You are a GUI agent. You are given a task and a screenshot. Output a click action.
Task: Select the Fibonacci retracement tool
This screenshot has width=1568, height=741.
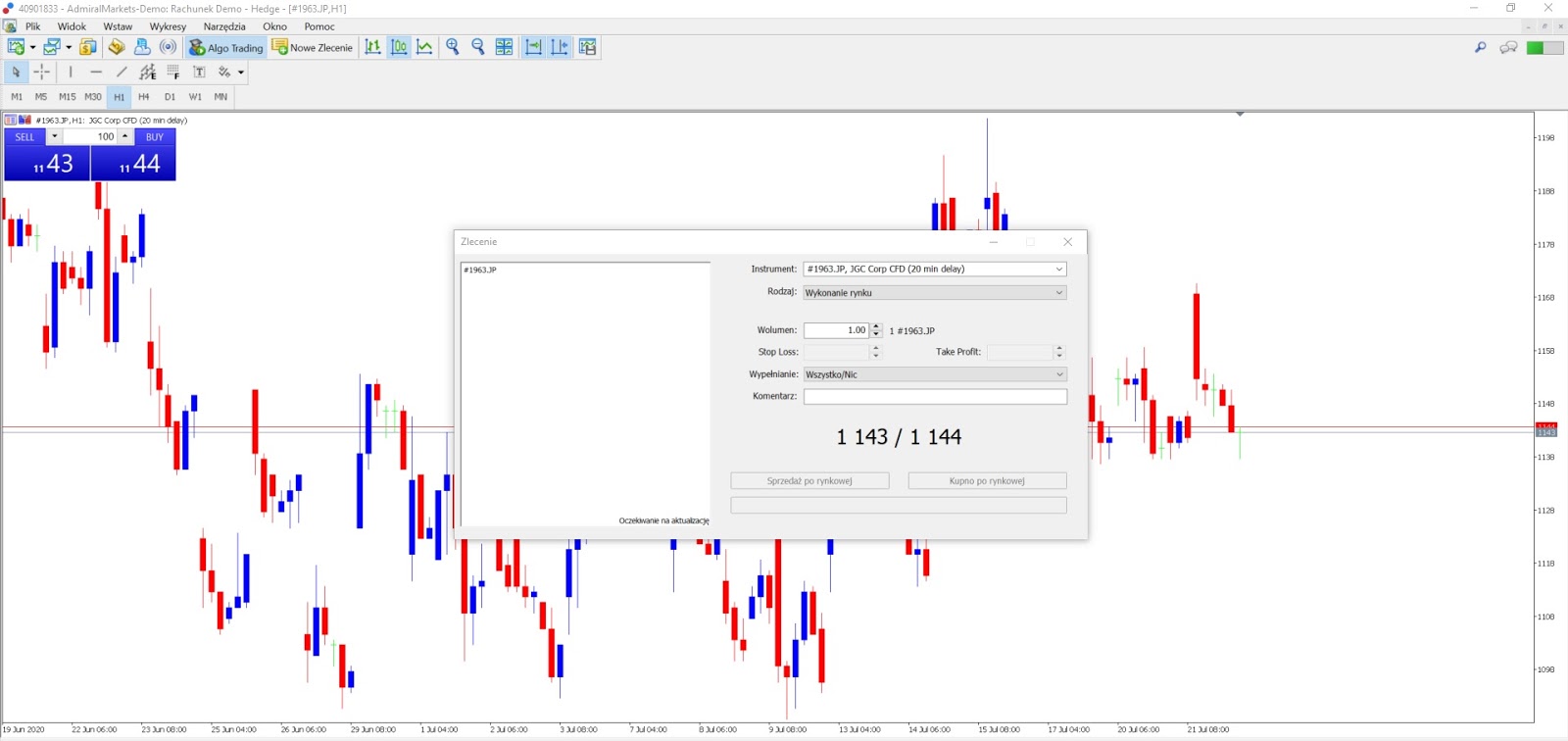tap(173, 72)
